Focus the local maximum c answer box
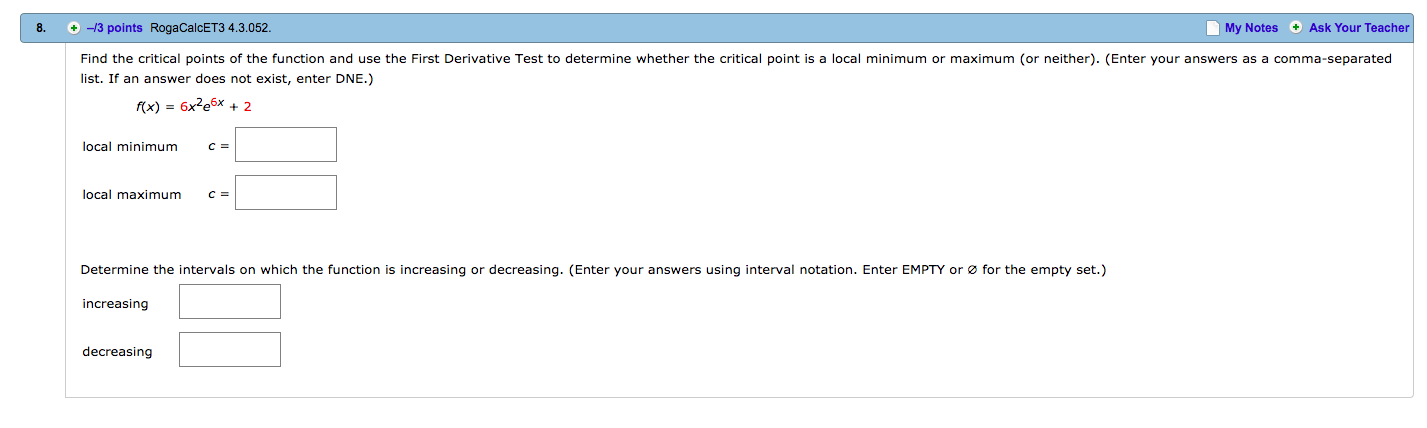The image size is (1427, 428). [x=286, y=193]
